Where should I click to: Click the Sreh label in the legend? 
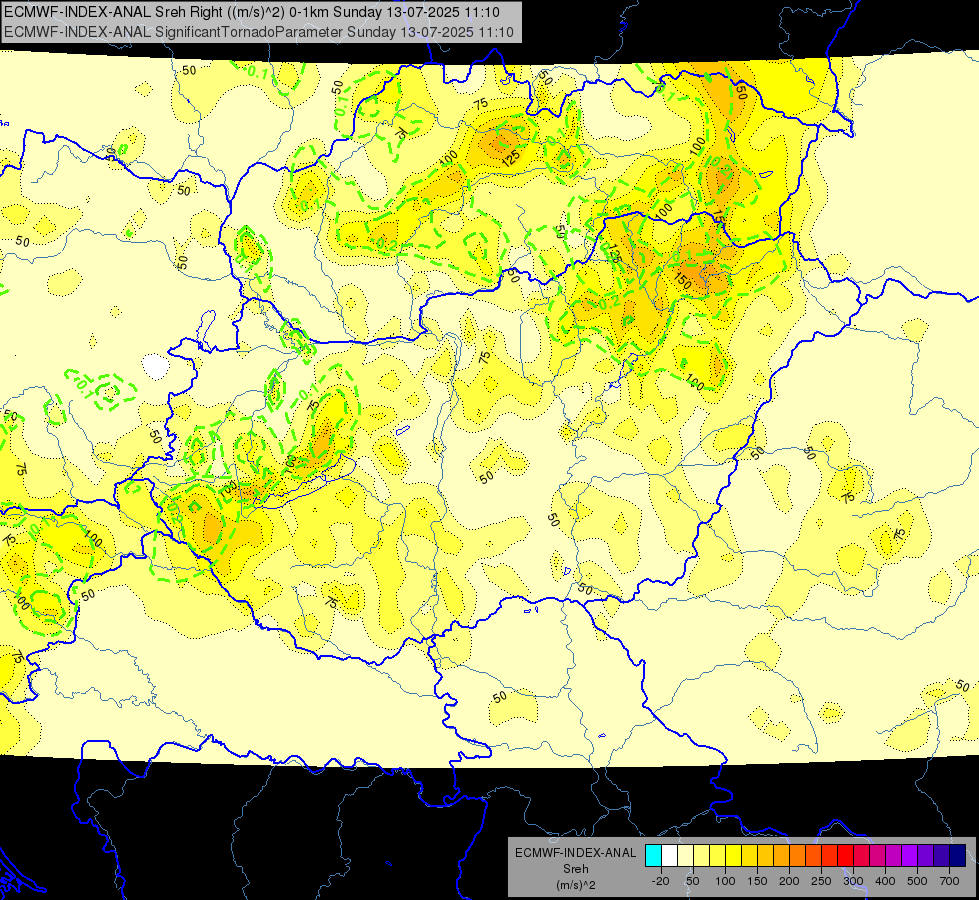575,869
